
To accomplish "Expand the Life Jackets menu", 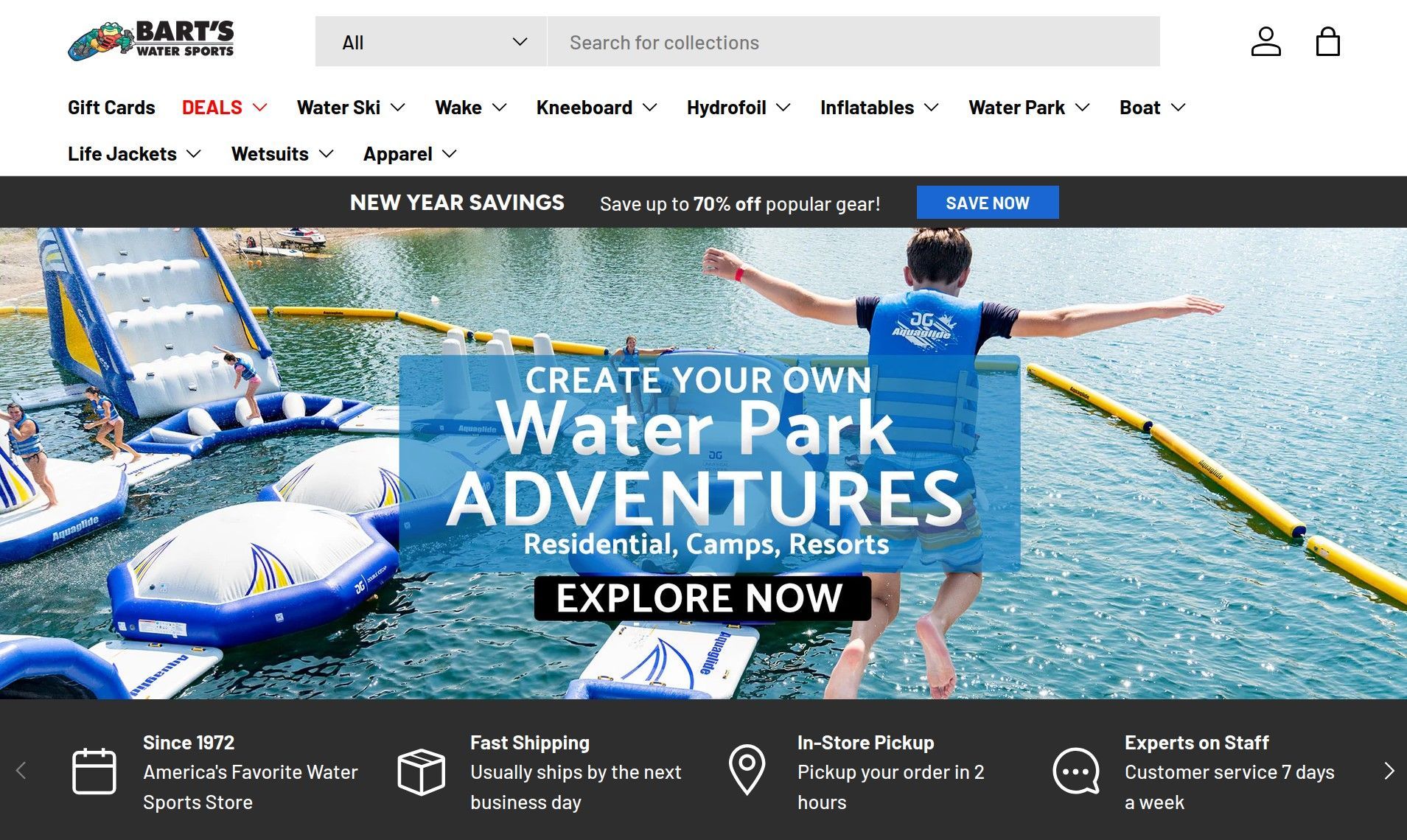I will point(134,154).
